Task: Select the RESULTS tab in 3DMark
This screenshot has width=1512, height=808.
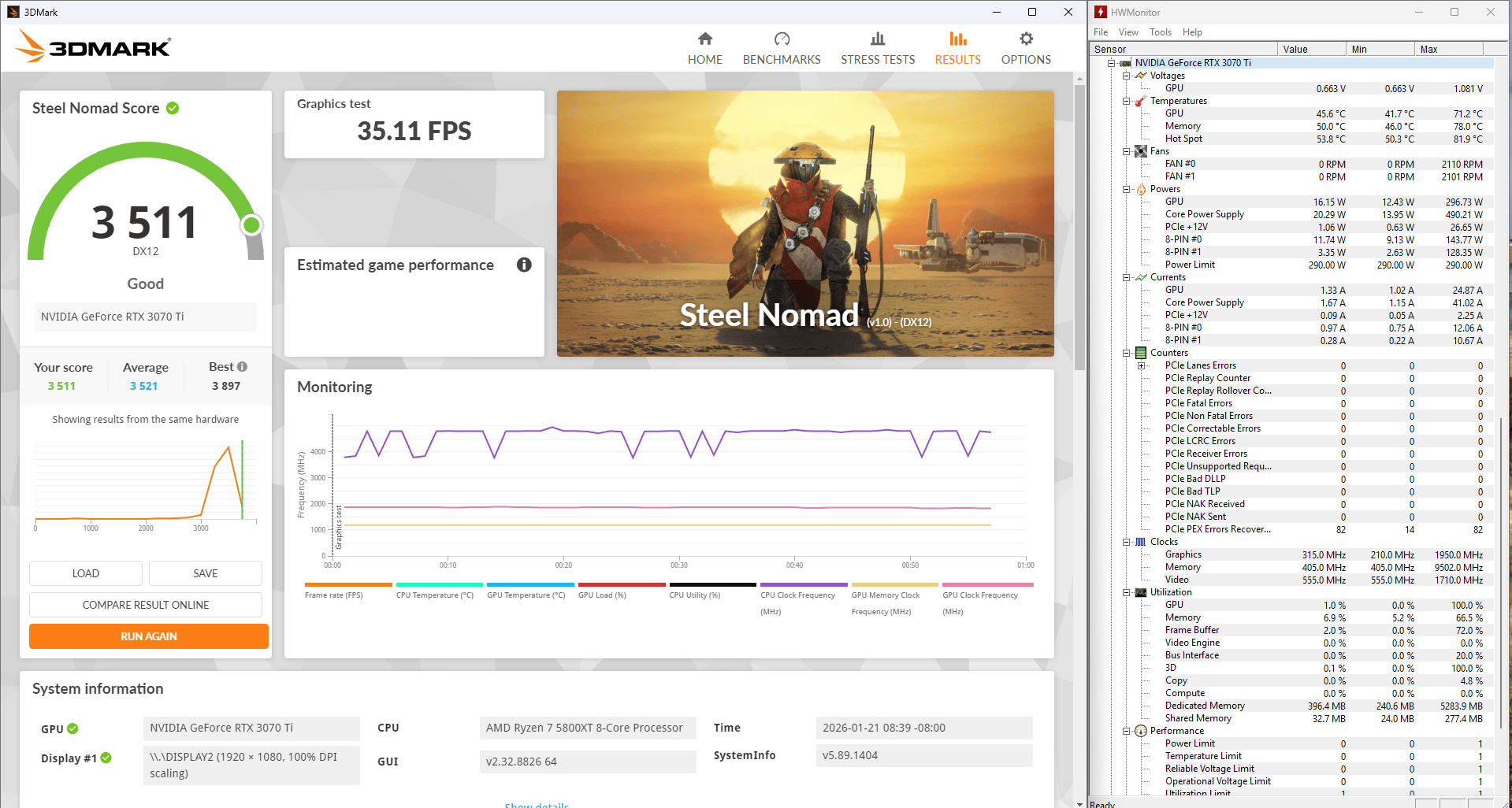Action: pos(958,49)
